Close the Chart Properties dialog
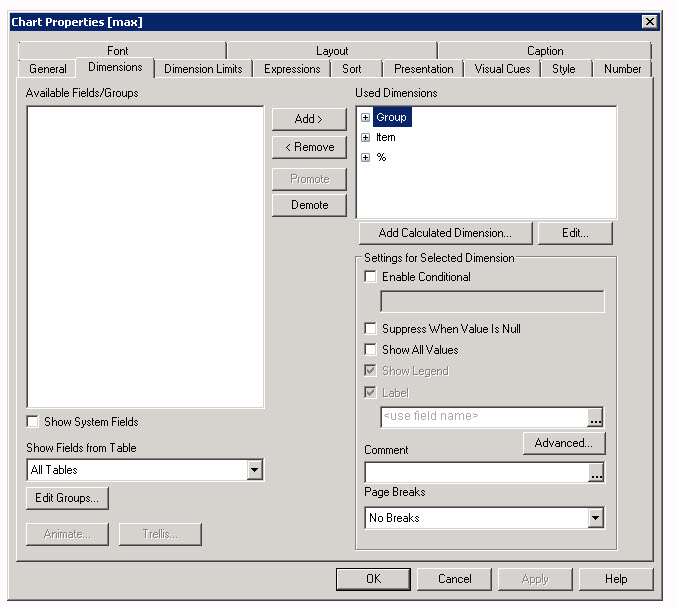The width and height of the screenshot is (678, 607). pyautogui.click(x=649, y=22)
